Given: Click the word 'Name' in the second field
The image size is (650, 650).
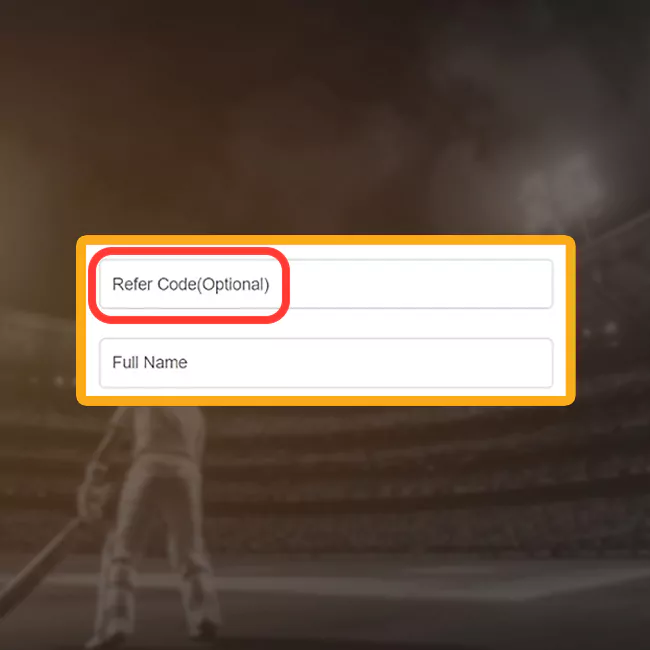Looking at the screenshot, I should coord(165,362).
